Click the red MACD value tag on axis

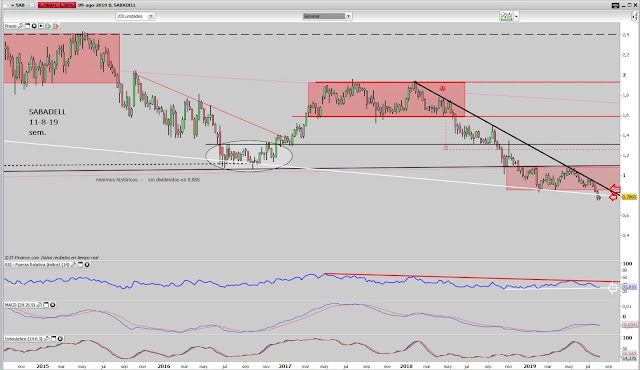[x=629, y=325]
